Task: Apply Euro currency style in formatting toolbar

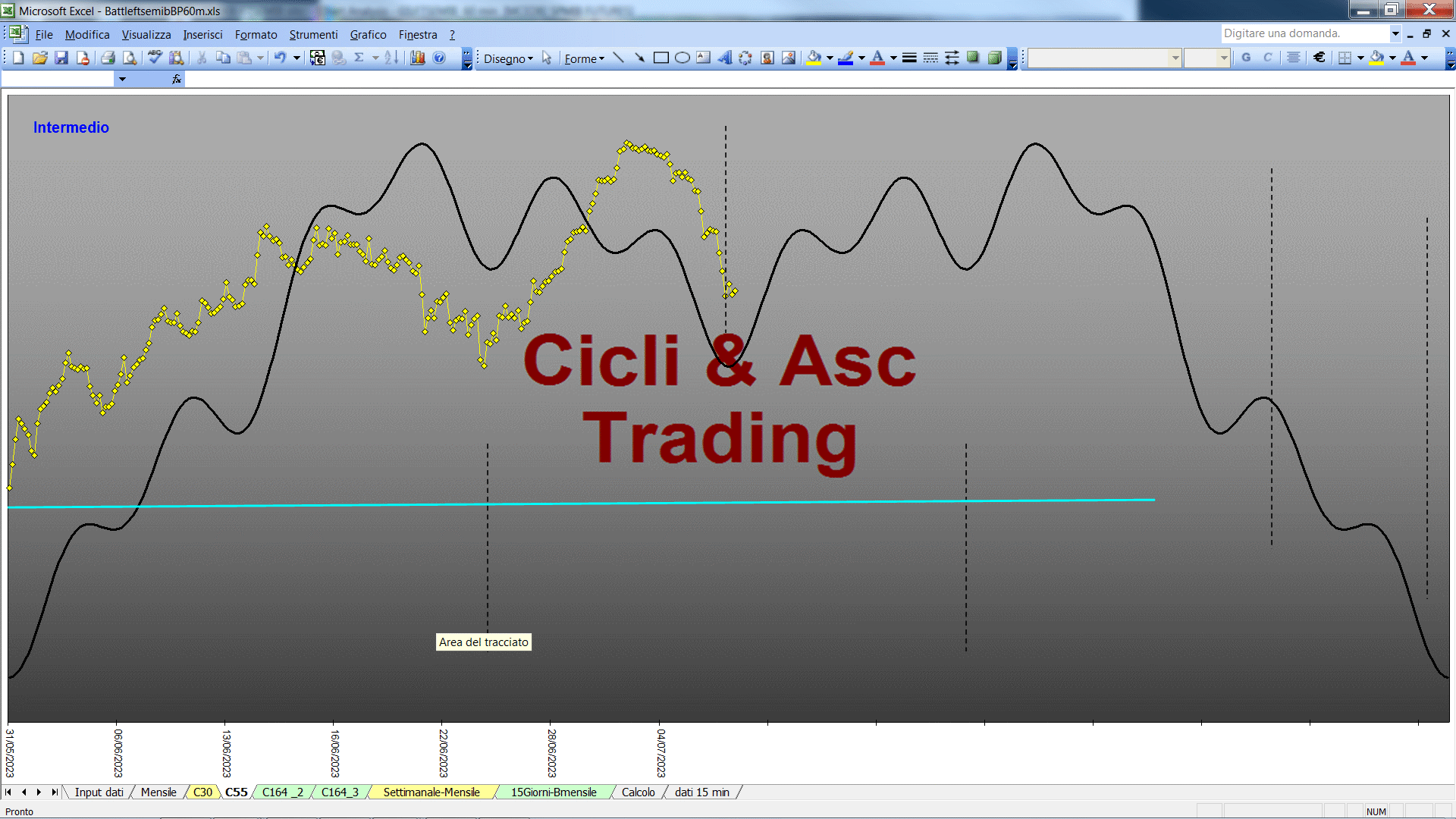Action: 1319,58
